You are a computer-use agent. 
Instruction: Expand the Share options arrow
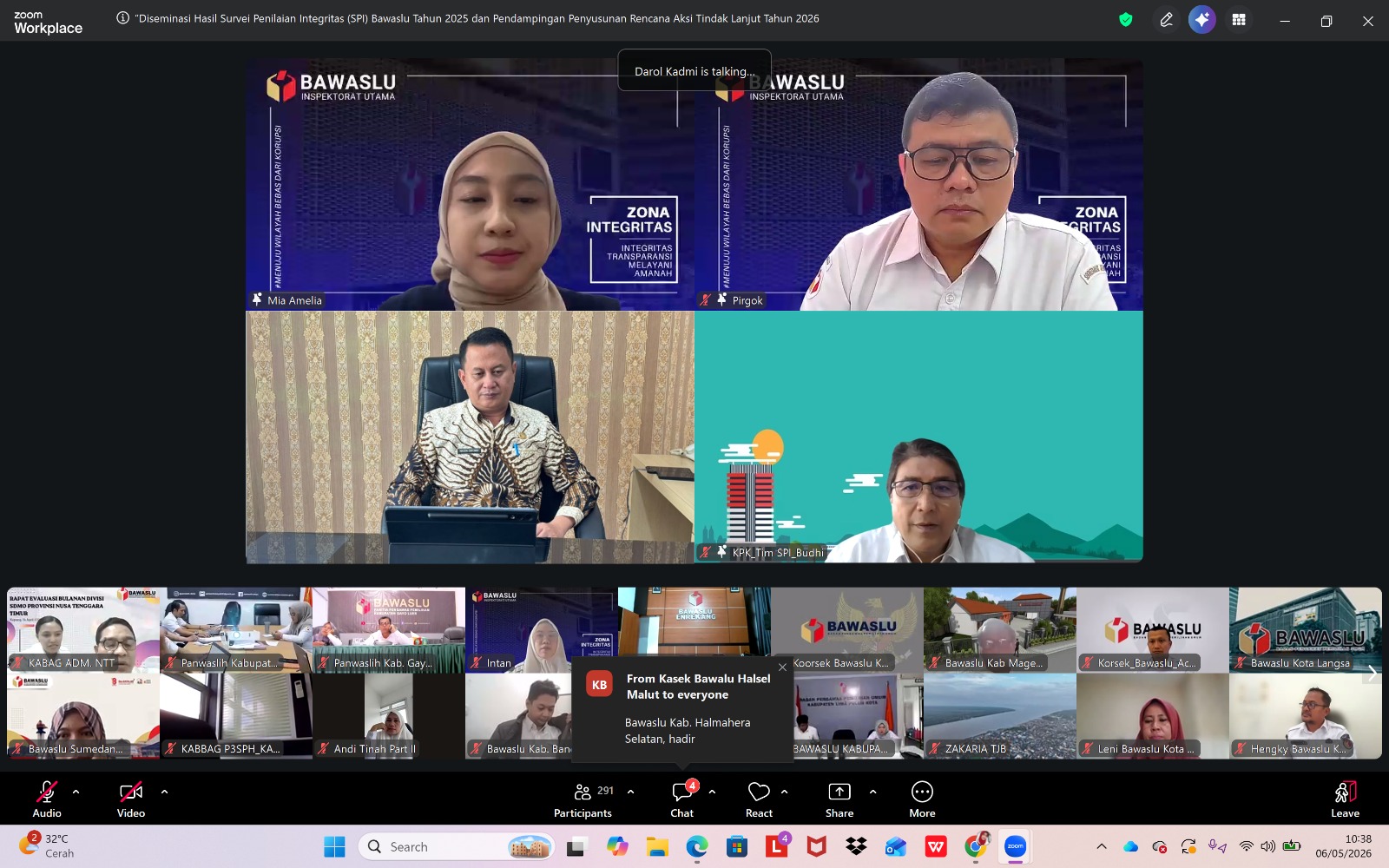pyautogui.click(x=872, y=792)
